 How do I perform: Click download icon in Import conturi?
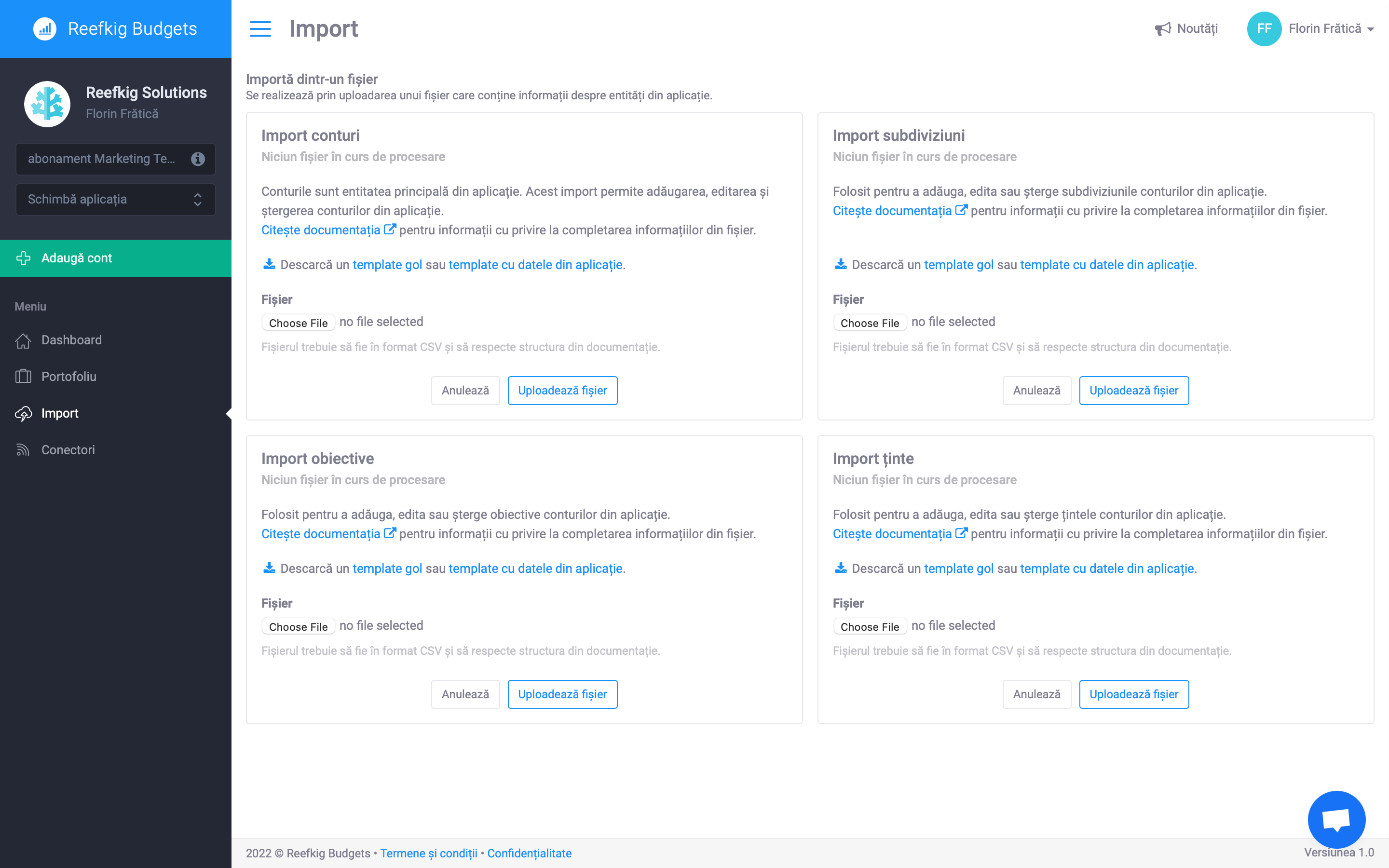[269, 265]
